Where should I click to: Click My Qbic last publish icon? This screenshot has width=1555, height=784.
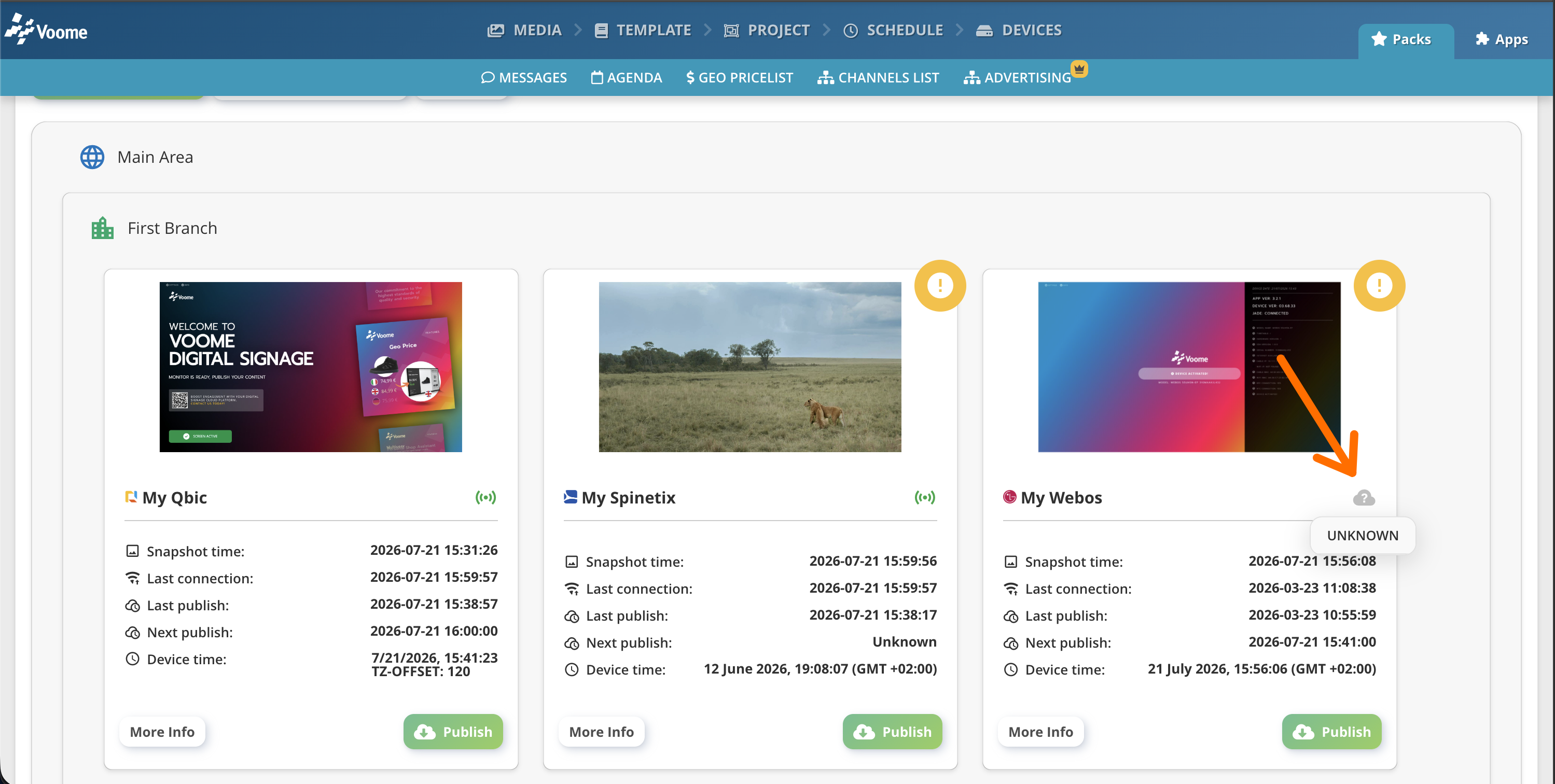pyautogui.click(x=132, y=605)
